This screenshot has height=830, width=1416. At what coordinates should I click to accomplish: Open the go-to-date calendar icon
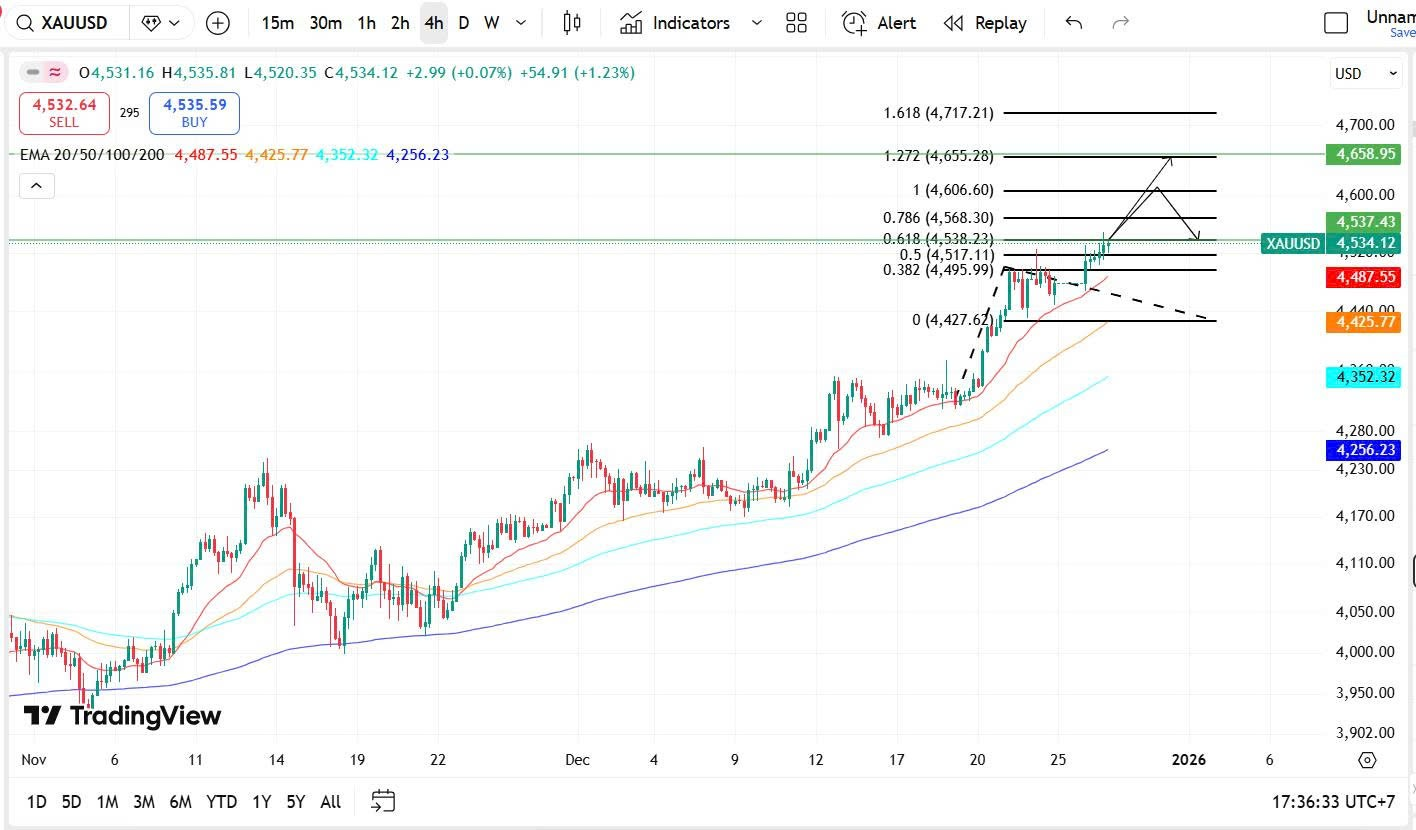coord(383,801)
